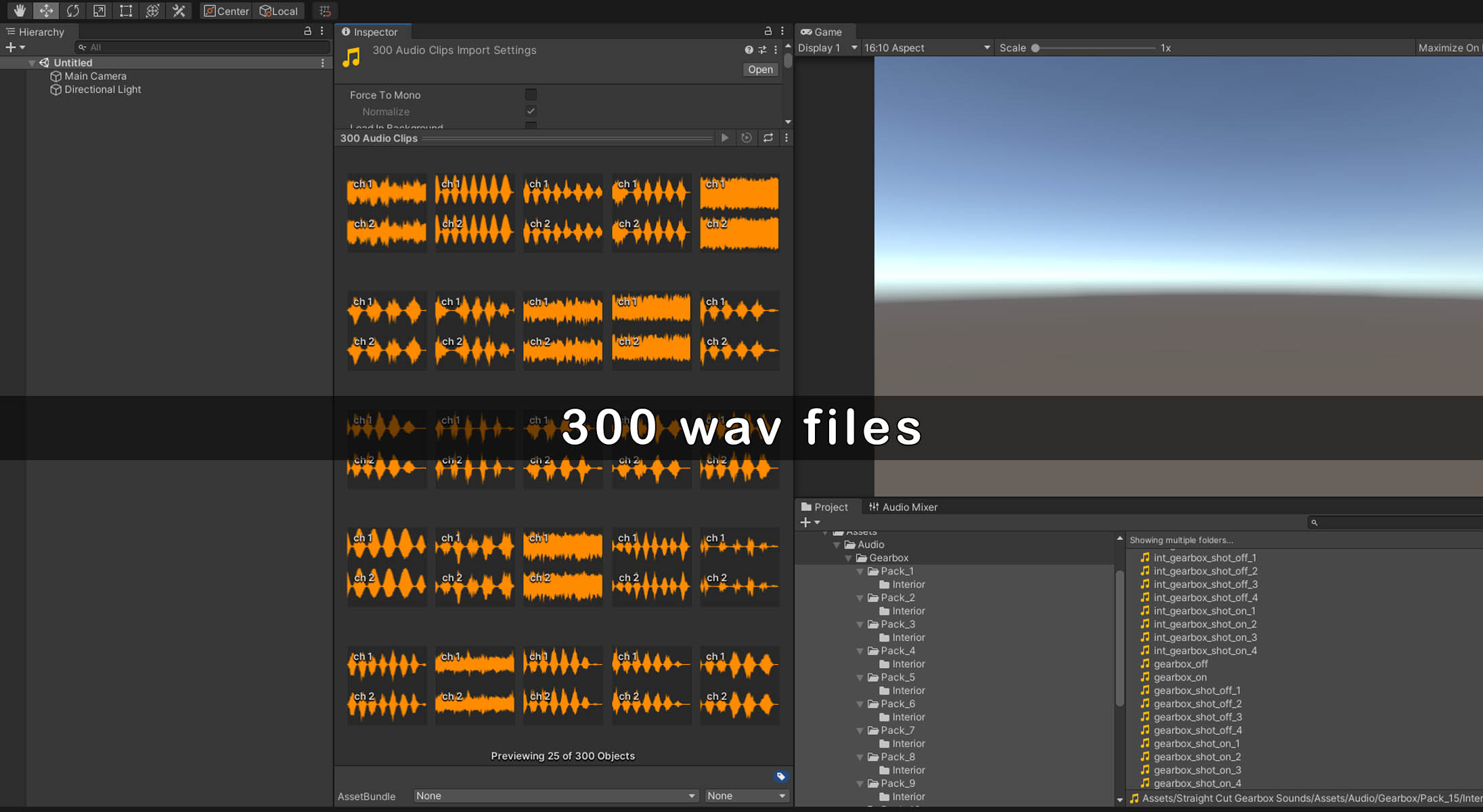Image resolution: width=1483 pixels, height=812 pixels.
Task: Click the Open button in Inspector
Action: point(760,70)
